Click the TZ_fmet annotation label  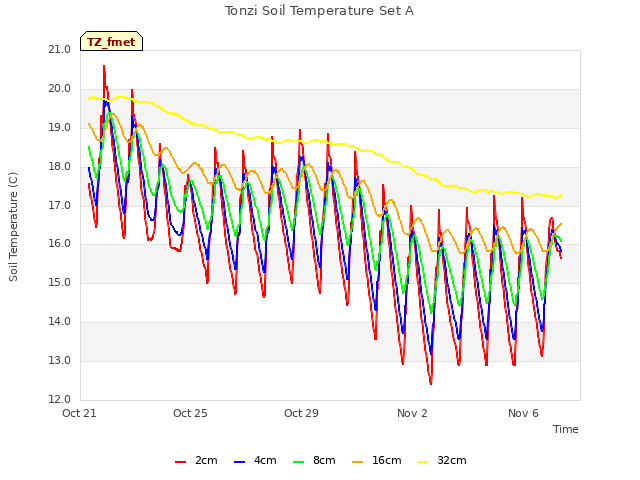point(111,42)
